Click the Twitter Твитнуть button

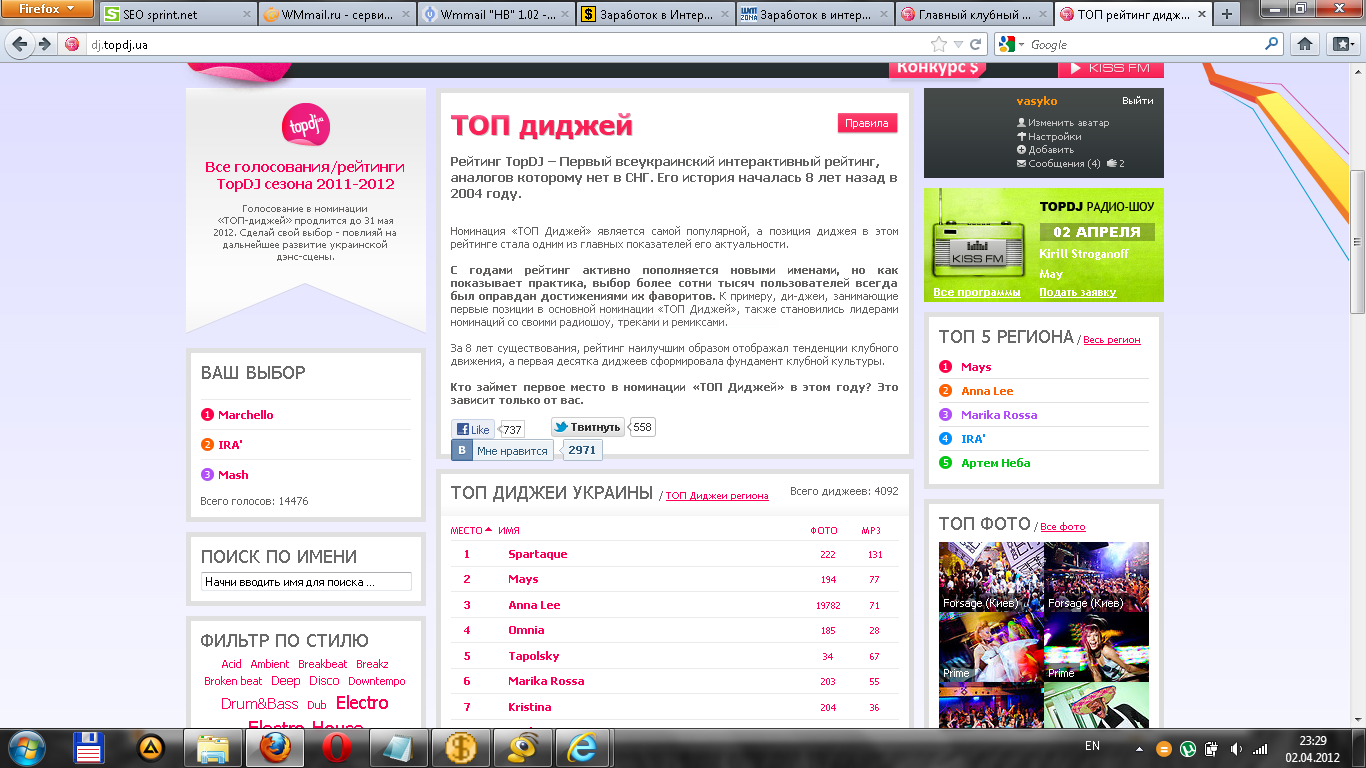point(588,427)
